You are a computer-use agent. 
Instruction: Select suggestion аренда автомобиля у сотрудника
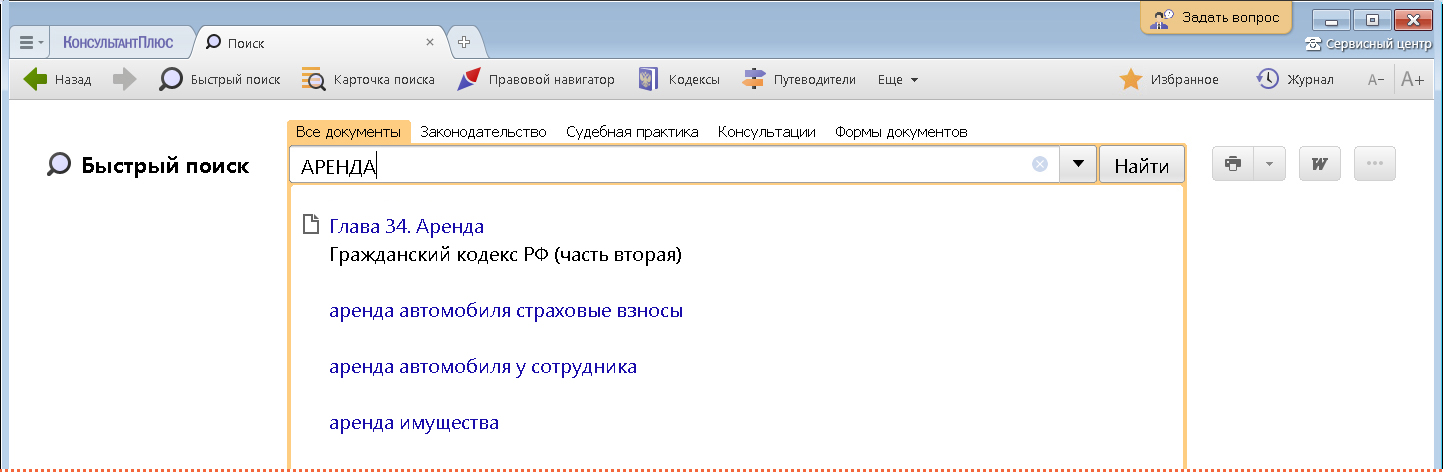coord(483,367)
